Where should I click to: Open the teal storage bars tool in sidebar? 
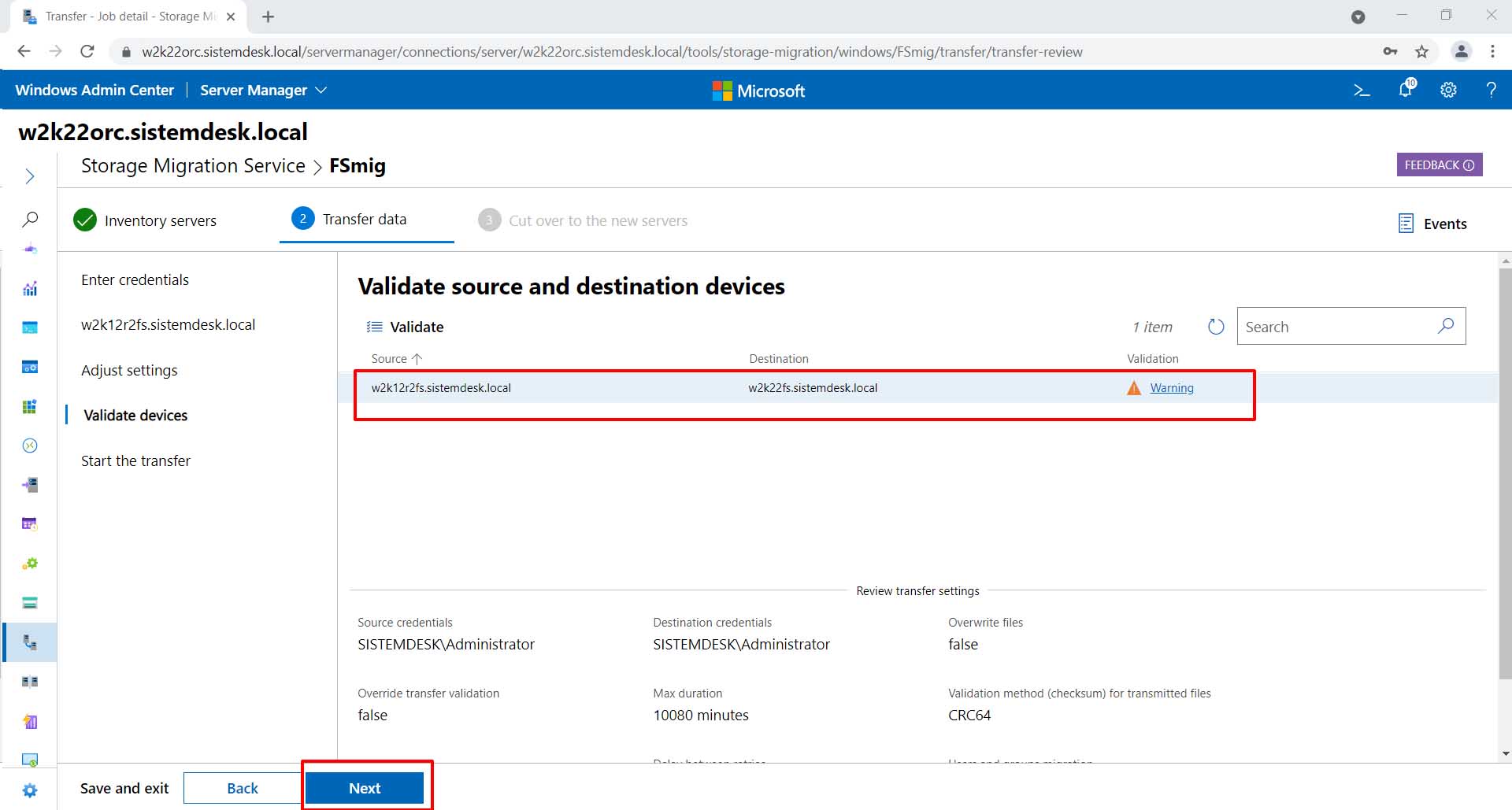pyautogui.click(x=30, y=603)
